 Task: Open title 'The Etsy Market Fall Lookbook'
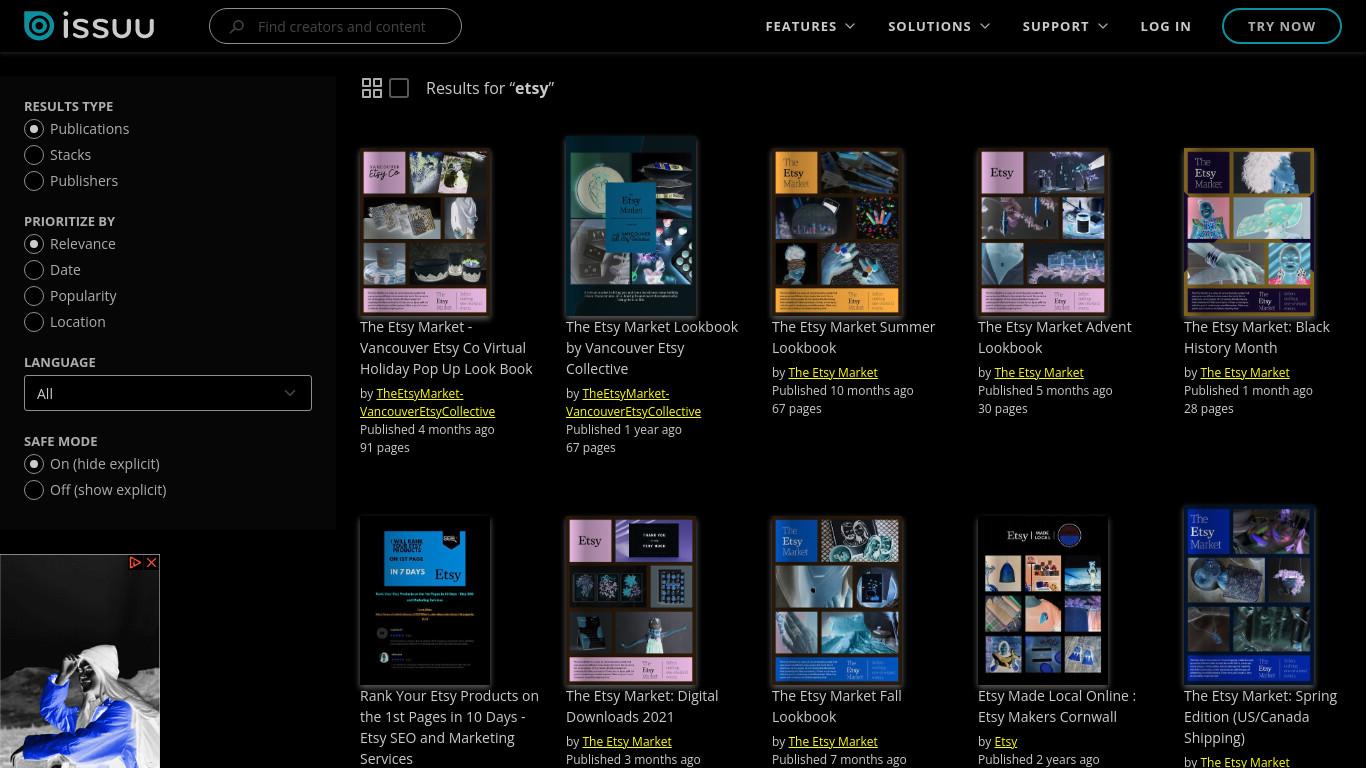click(x=836, y=706)
